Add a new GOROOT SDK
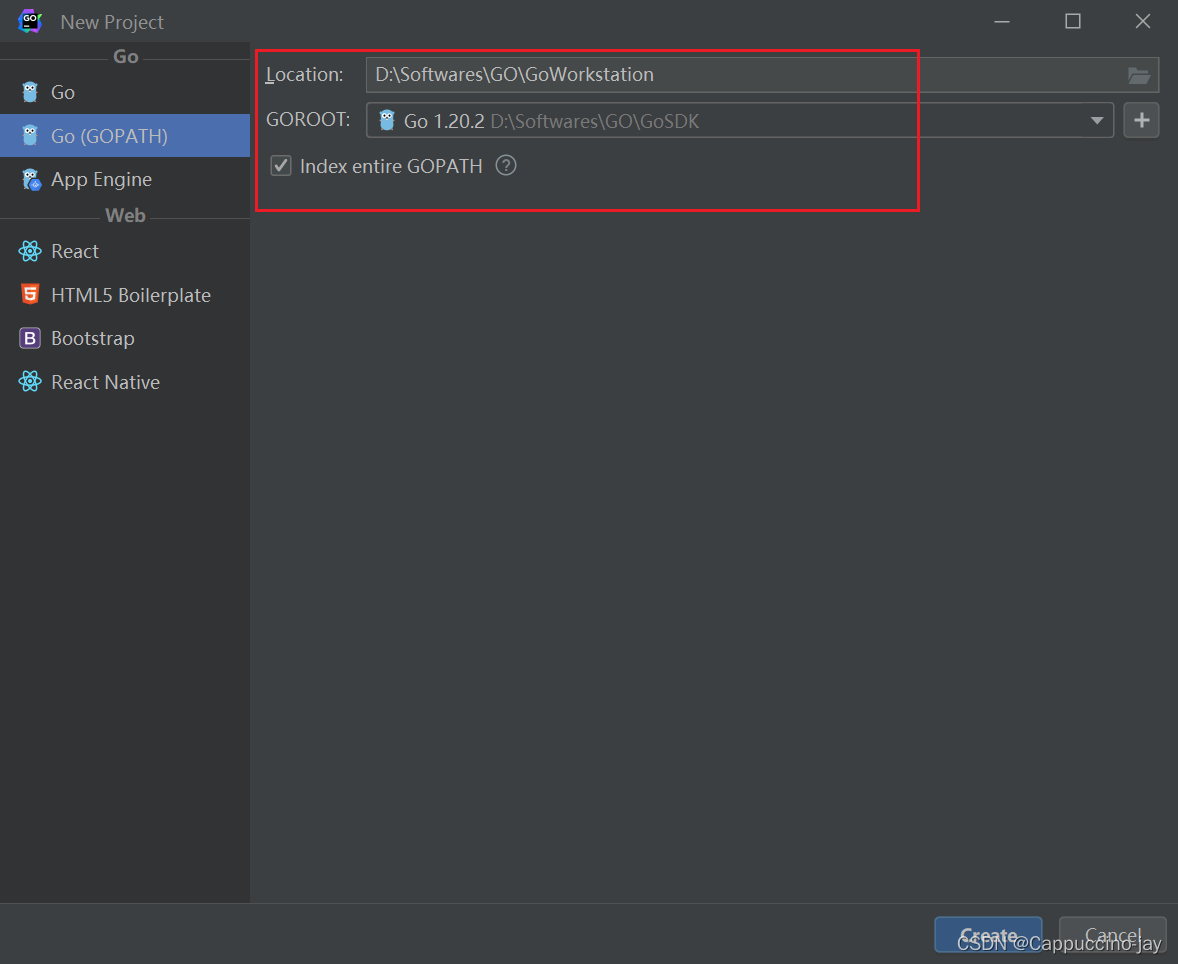This screenshot has height=964, width=1178. (x=1141, y=120)
